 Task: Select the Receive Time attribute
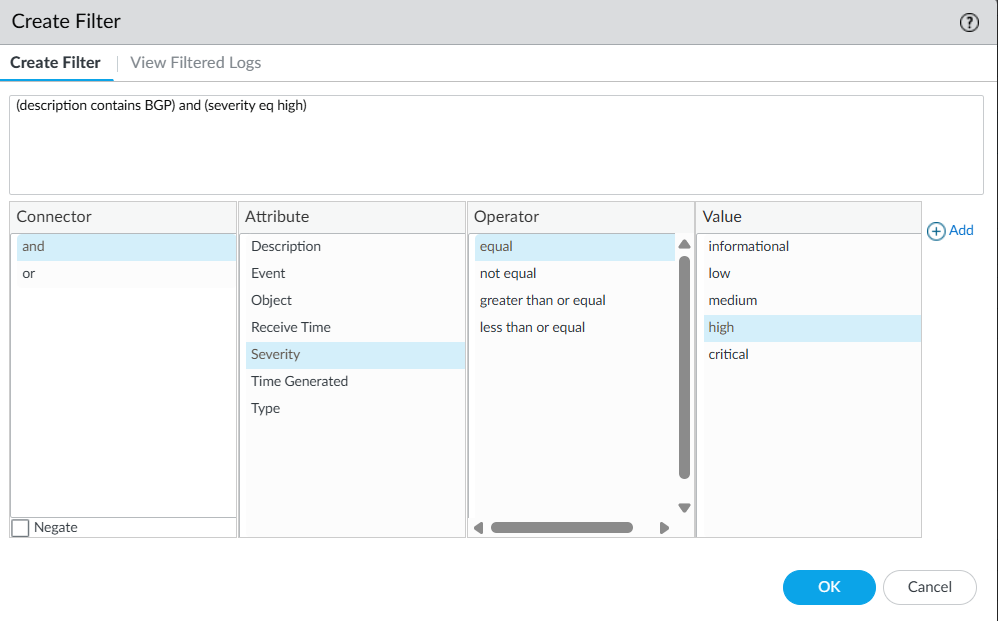(290, 327)
